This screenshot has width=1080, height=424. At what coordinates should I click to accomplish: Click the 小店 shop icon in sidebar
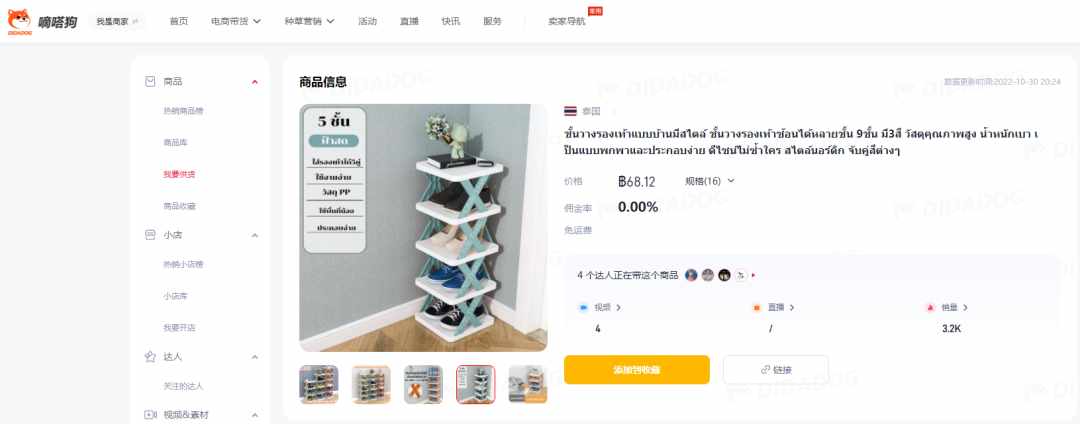[x=150, y=235]
